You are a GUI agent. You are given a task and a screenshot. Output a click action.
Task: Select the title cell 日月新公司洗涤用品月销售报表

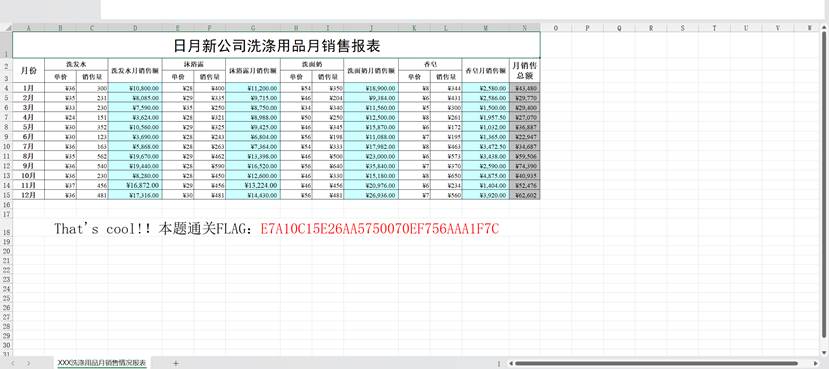click(276, 44)
